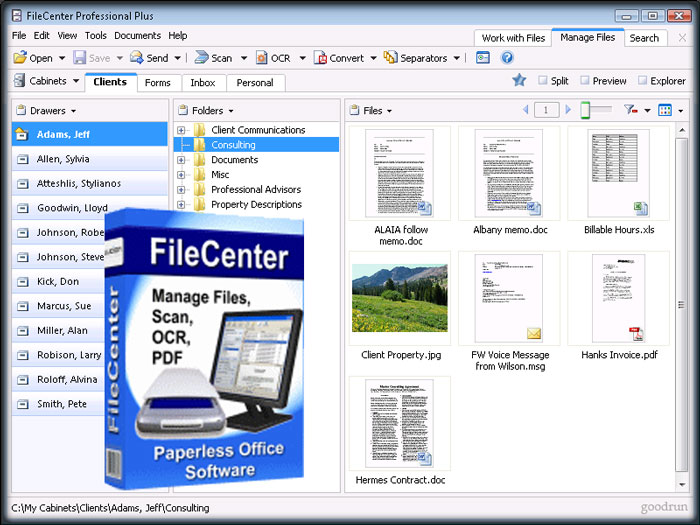
Task: Go to next page arrow in Files
Action: (x=568, y=109)
